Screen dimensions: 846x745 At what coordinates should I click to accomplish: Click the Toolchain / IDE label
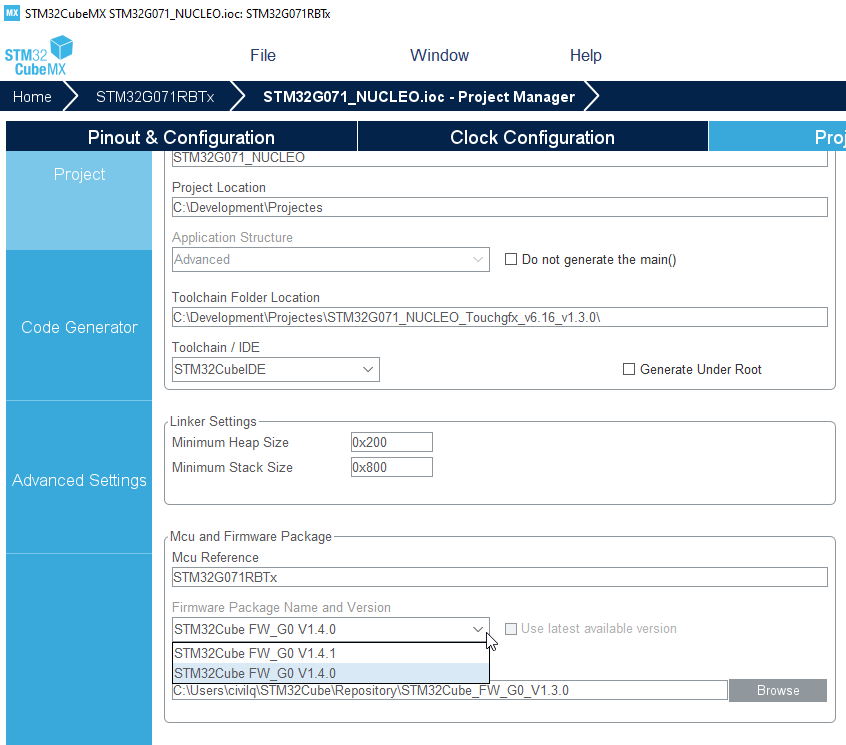point(216,347)
